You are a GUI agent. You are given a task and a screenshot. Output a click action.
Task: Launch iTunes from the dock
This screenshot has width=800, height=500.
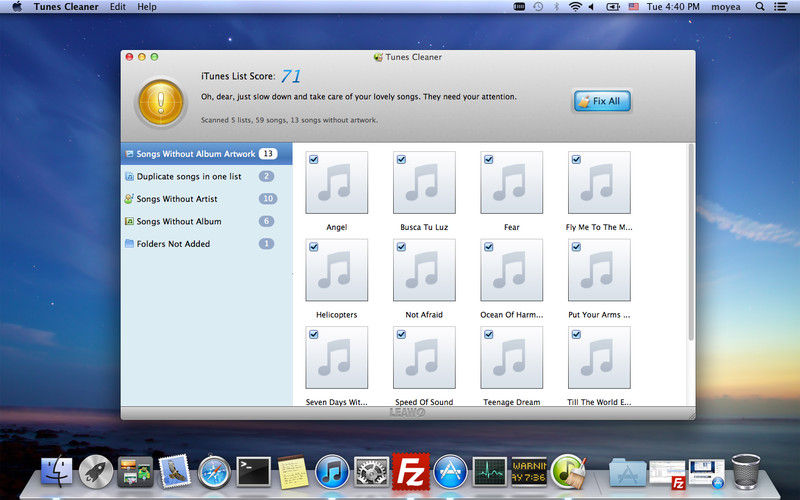332,472
